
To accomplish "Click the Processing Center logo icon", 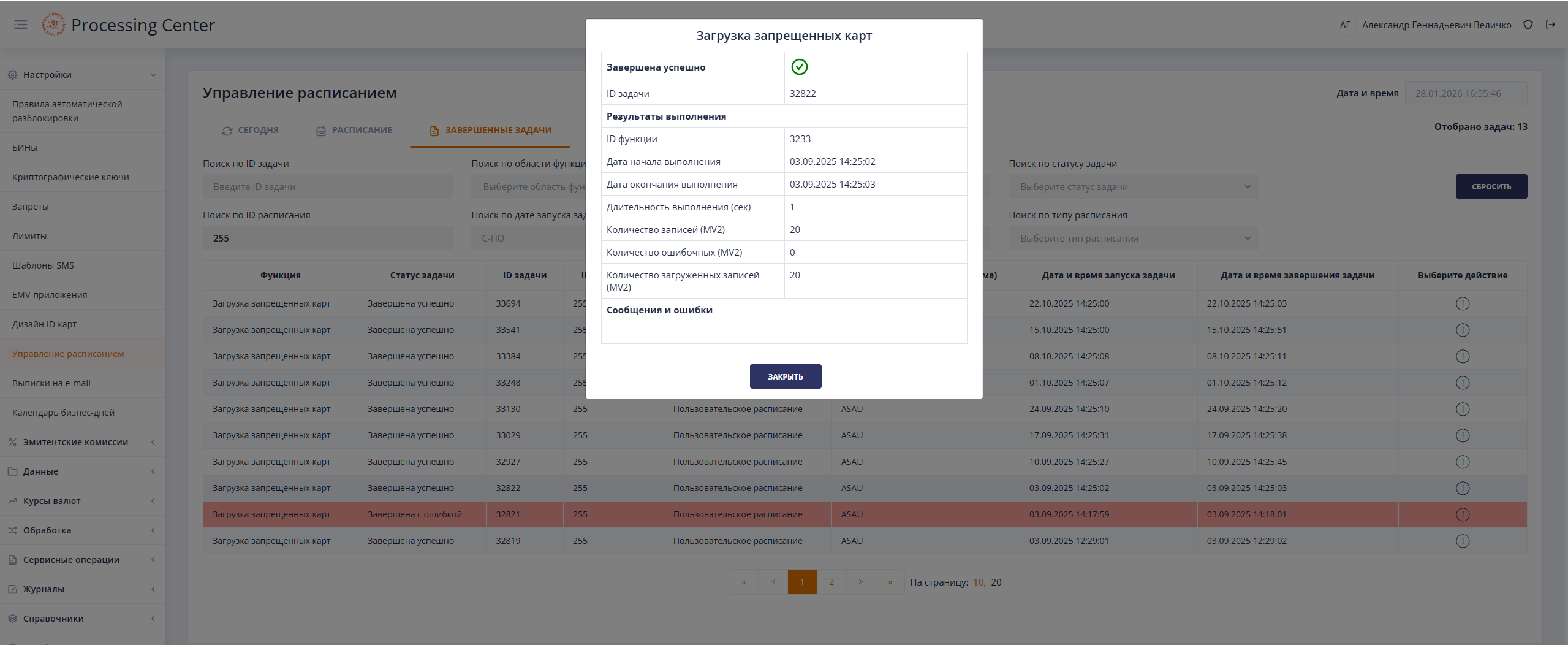I will coord(53,25).
